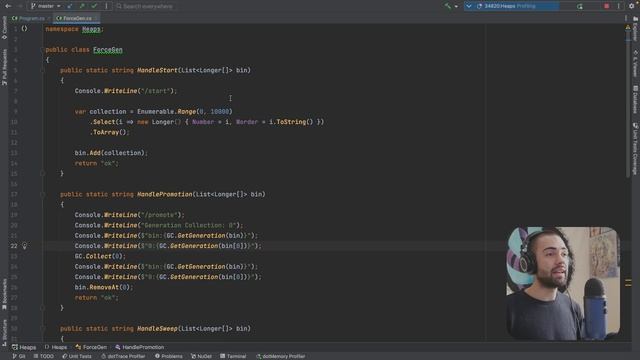Click the Heaps namespace name on line 1

pyautogui.click(x=91, y=29)
